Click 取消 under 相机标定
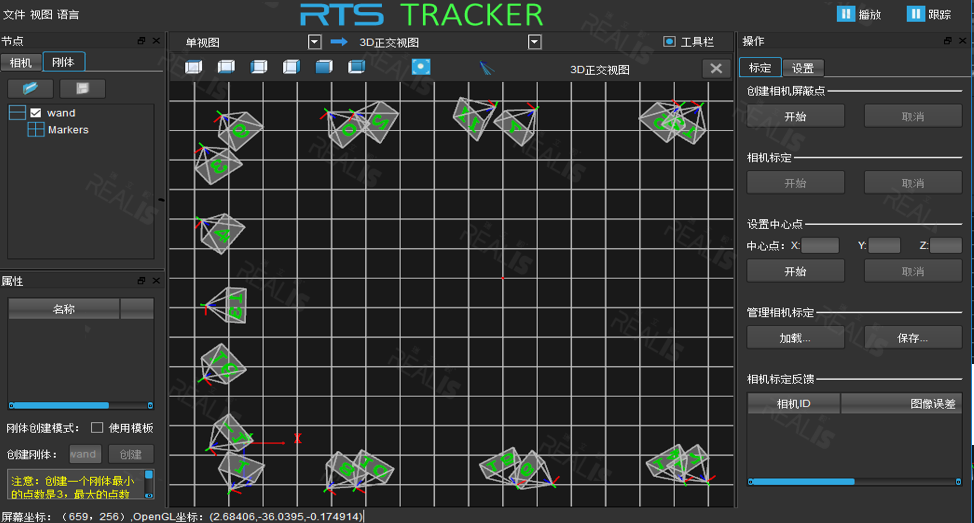The image size is (974, 523). 913,183
